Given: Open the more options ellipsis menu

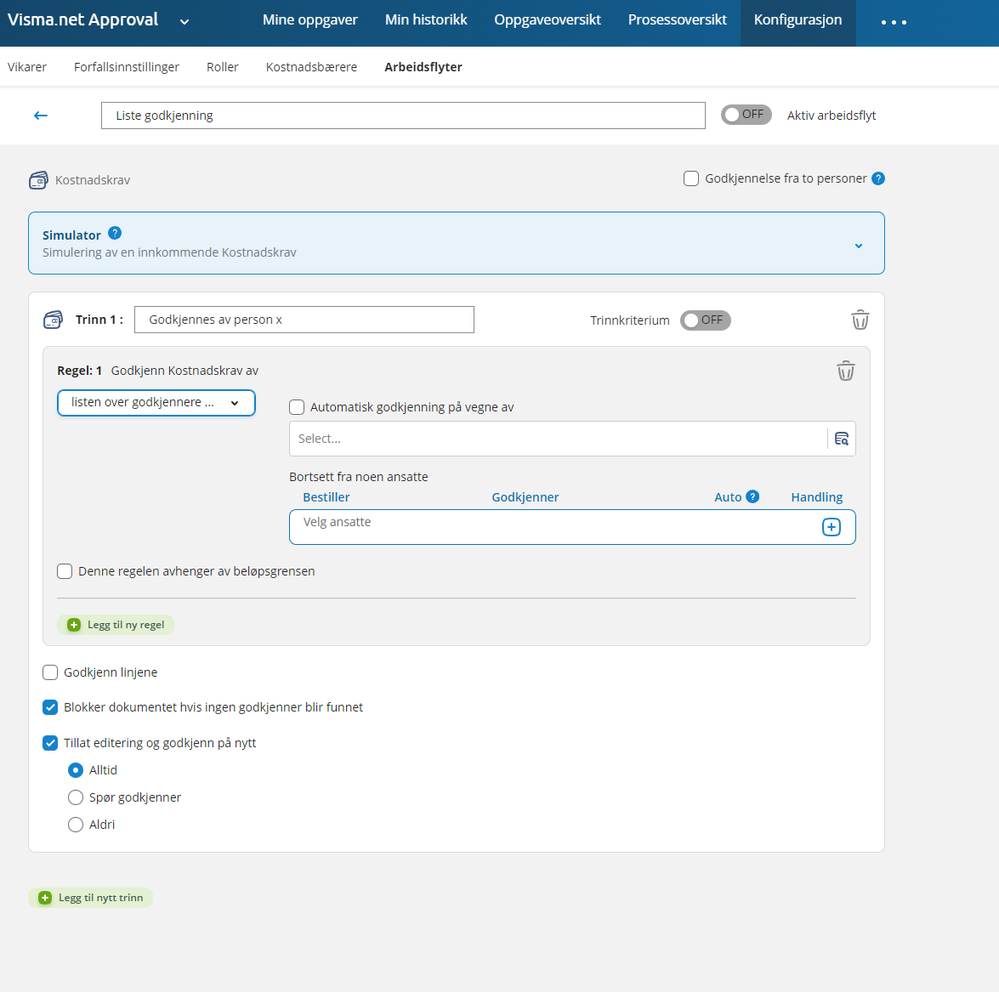Looking at the screenshot, I should tap(893, 22).
